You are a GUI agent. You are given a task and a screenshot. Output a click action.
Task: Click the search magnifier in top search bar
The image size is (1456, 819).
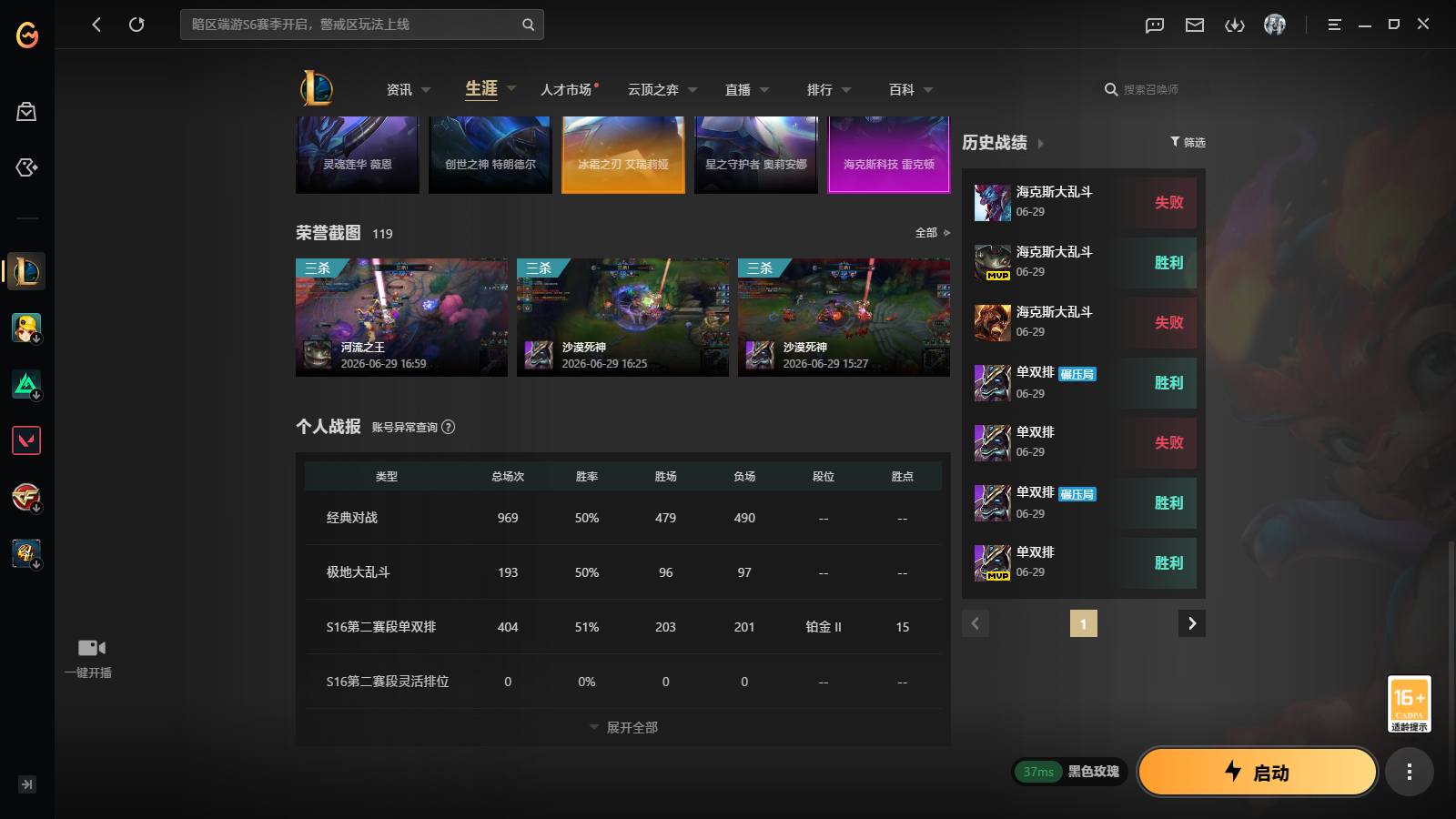(x=528, y=25)
